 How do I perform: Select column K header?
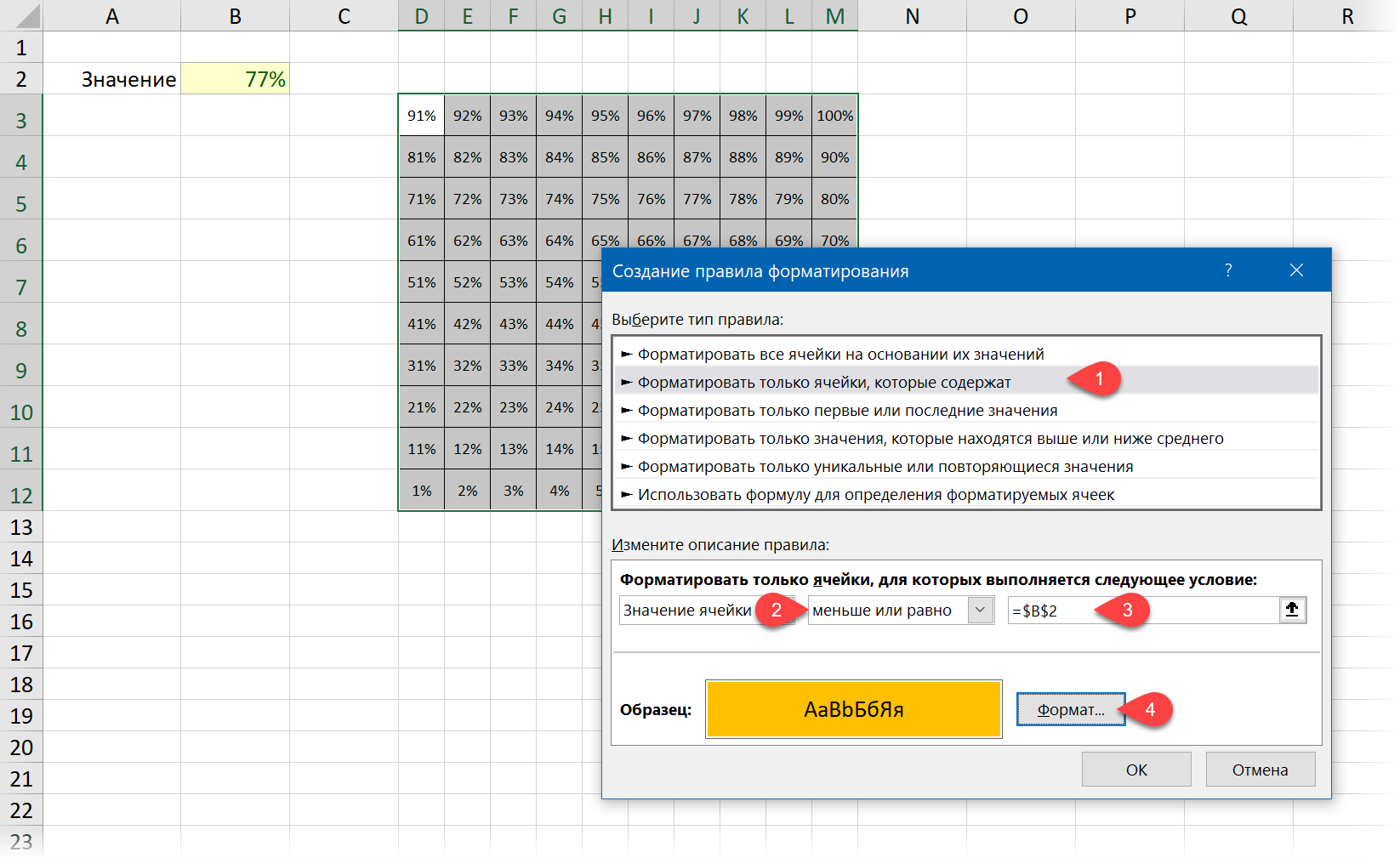[x=743, y=16]
